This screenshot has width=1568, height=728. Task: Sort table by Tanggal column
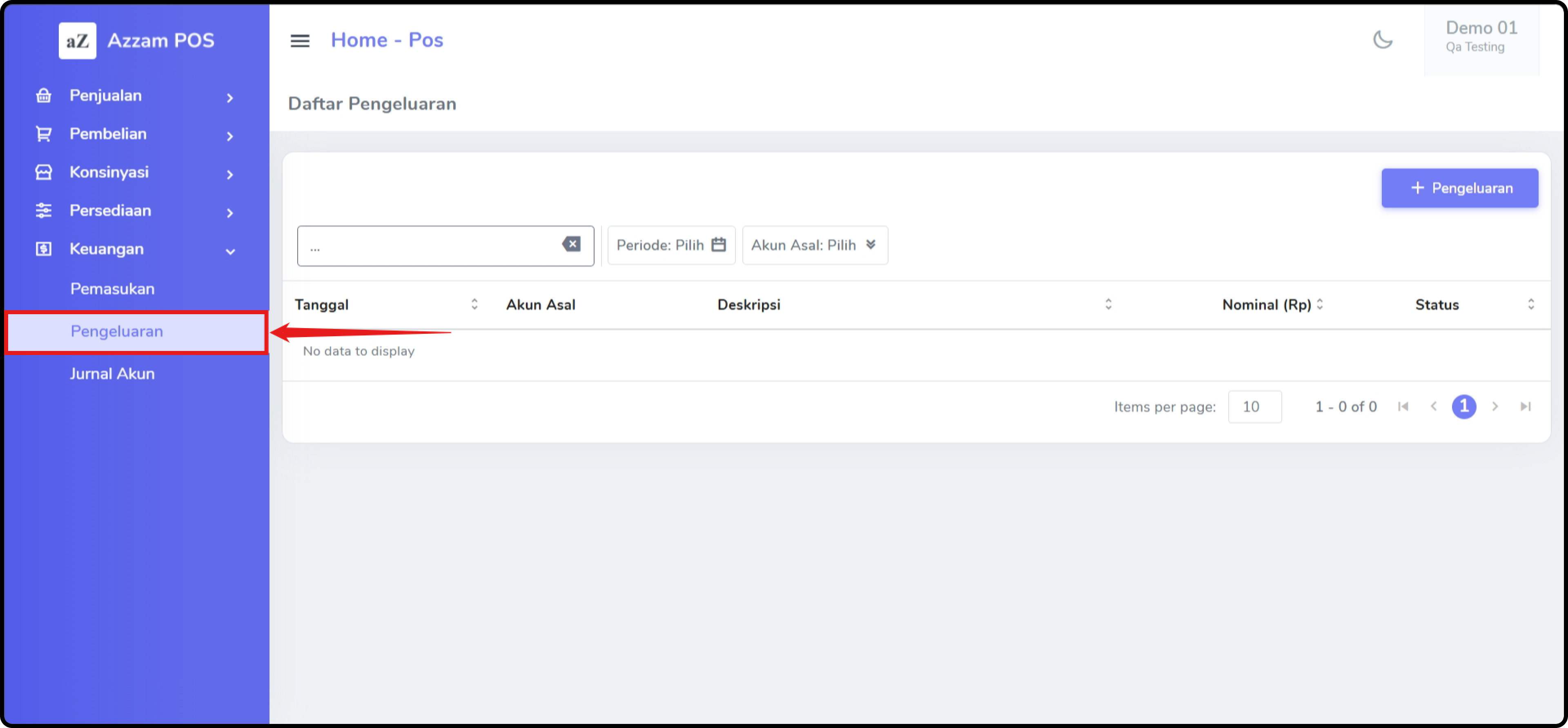(474, 305)
